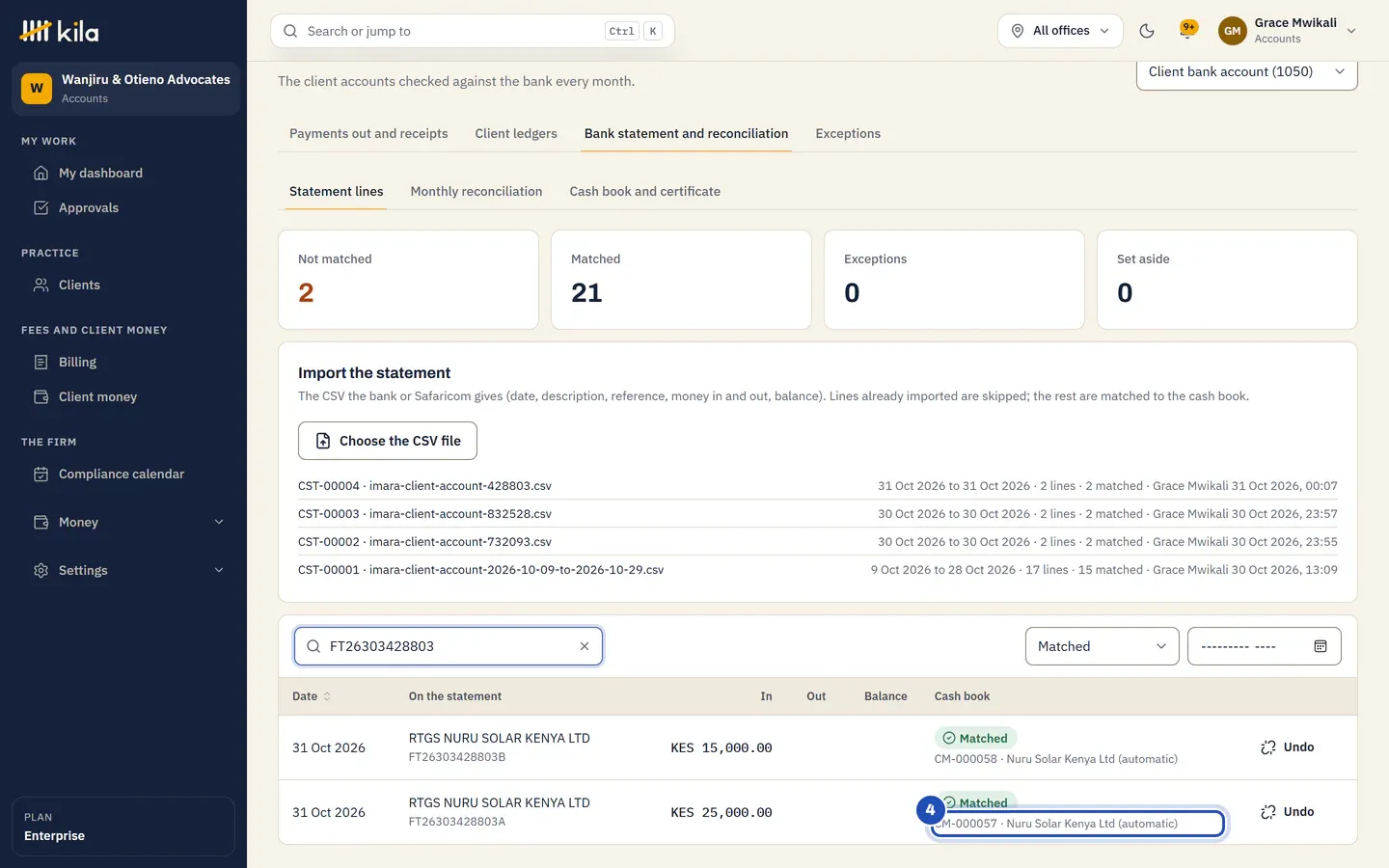This screenshot has height=868, width=1389.
Task: Undo the KES 25,000.00 match
Action: (1288, 812)
